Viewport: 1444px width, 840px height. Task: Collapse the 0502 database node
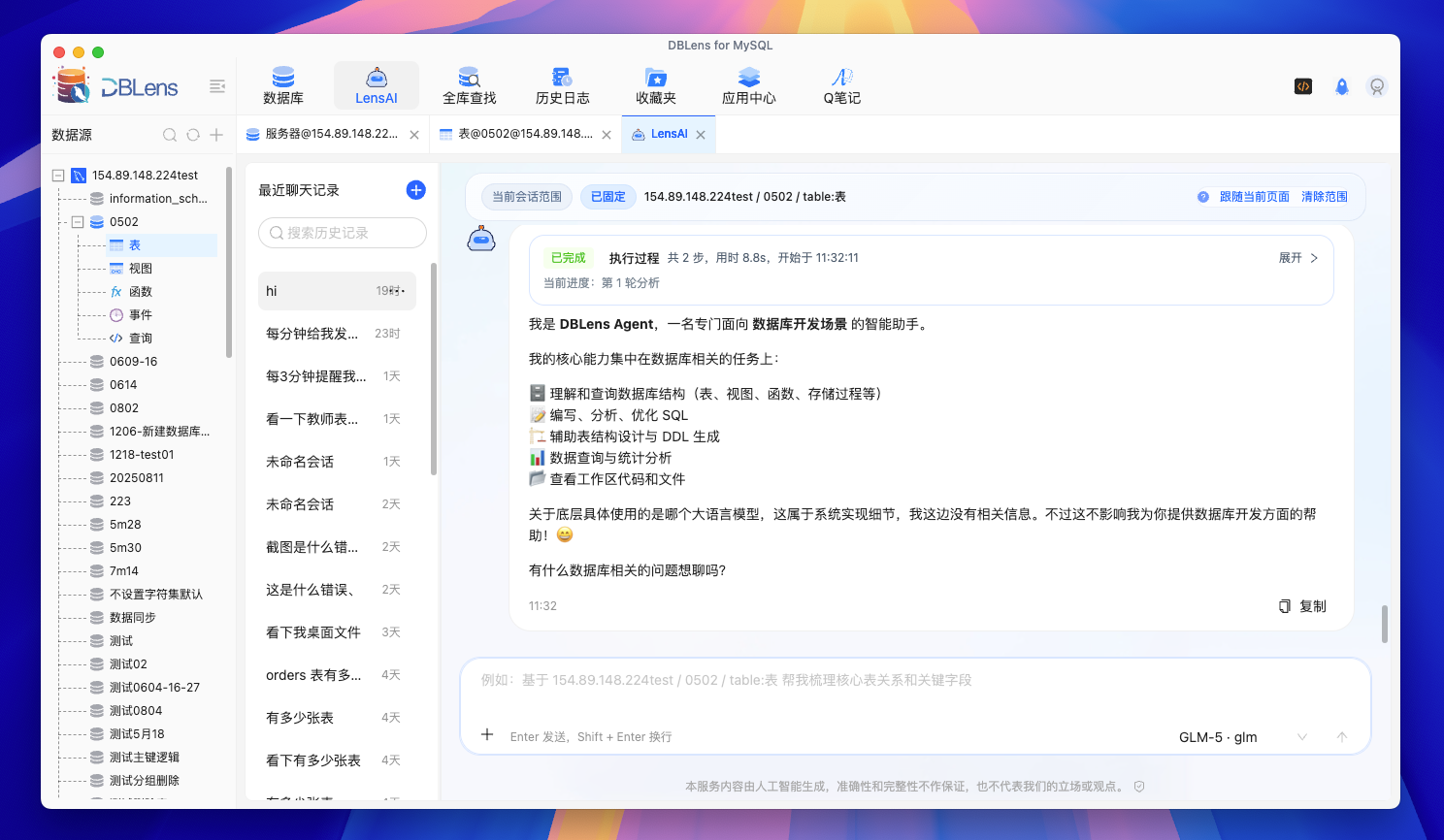[x=78, y=222]
